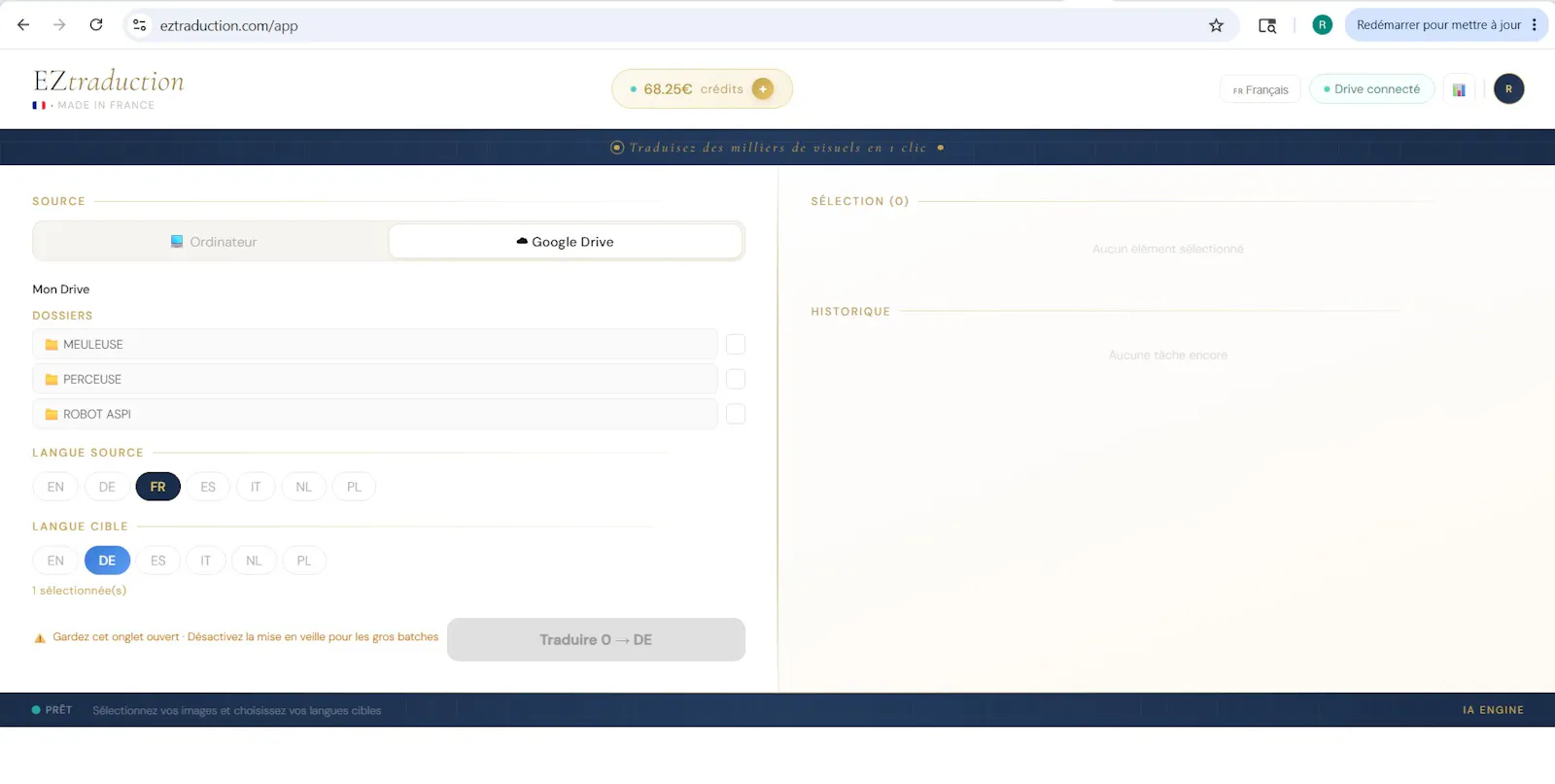The width and height of the screenshot is (1555, 784).
Task: Set source language to NL
Action: click(304, 487)
